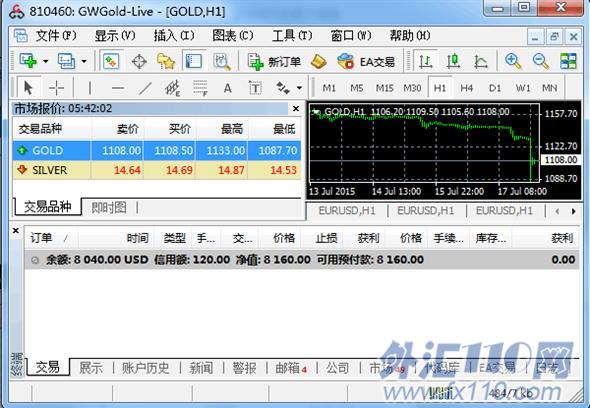Click the new chart icon

tap(28, 61)
